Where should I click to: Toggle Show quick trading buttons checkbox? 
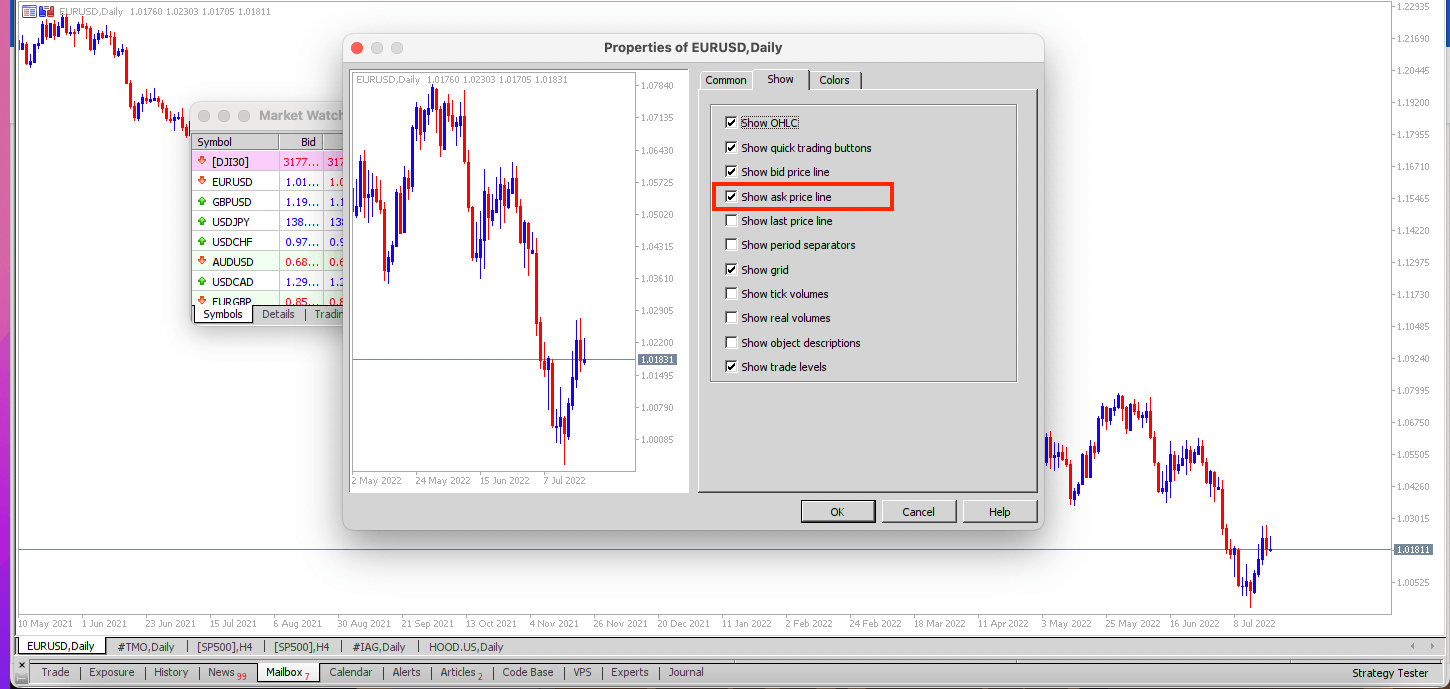(731, 148)
